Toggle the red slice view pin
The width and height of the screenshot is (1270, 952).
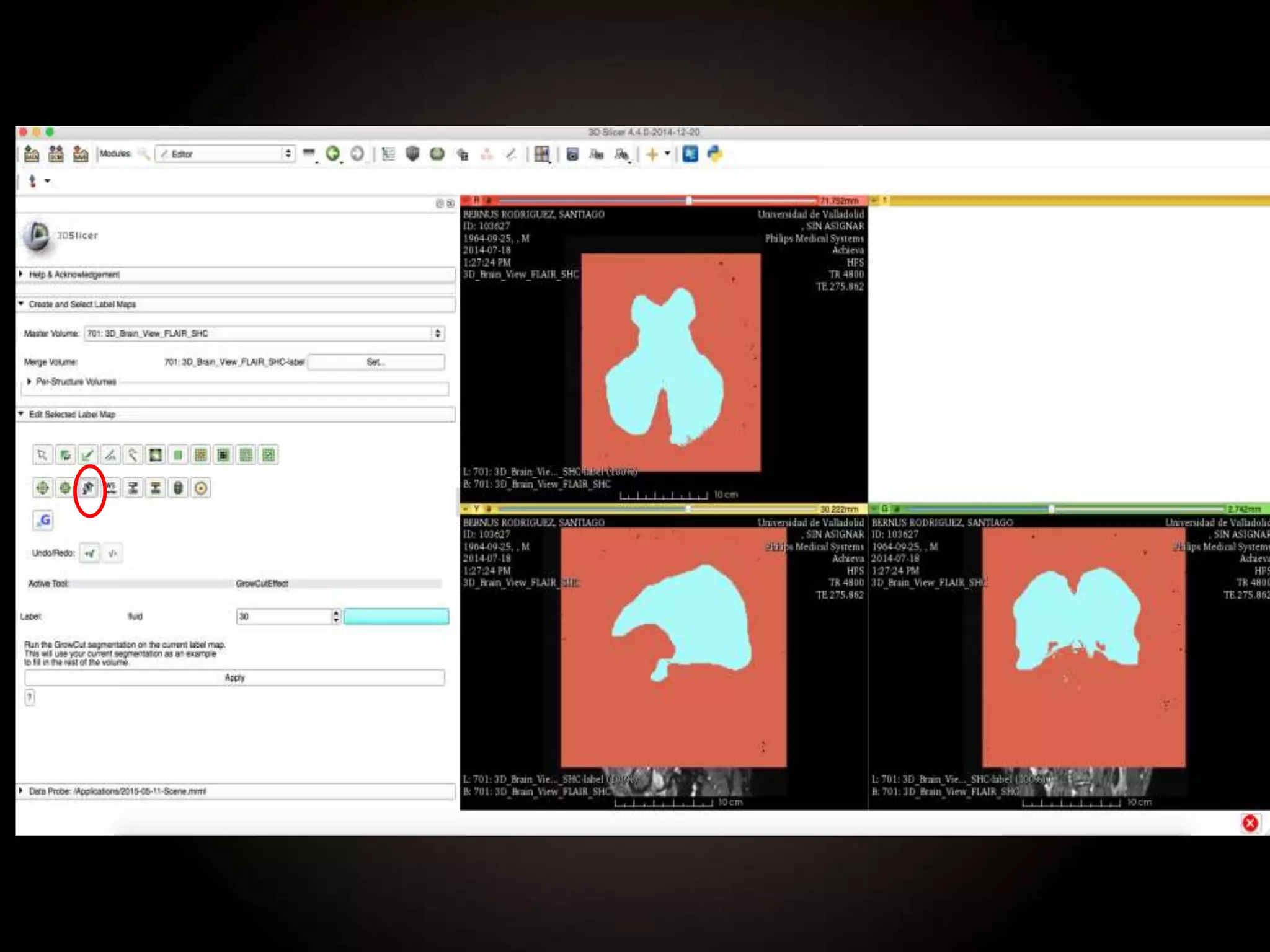[x=465, y=201]
